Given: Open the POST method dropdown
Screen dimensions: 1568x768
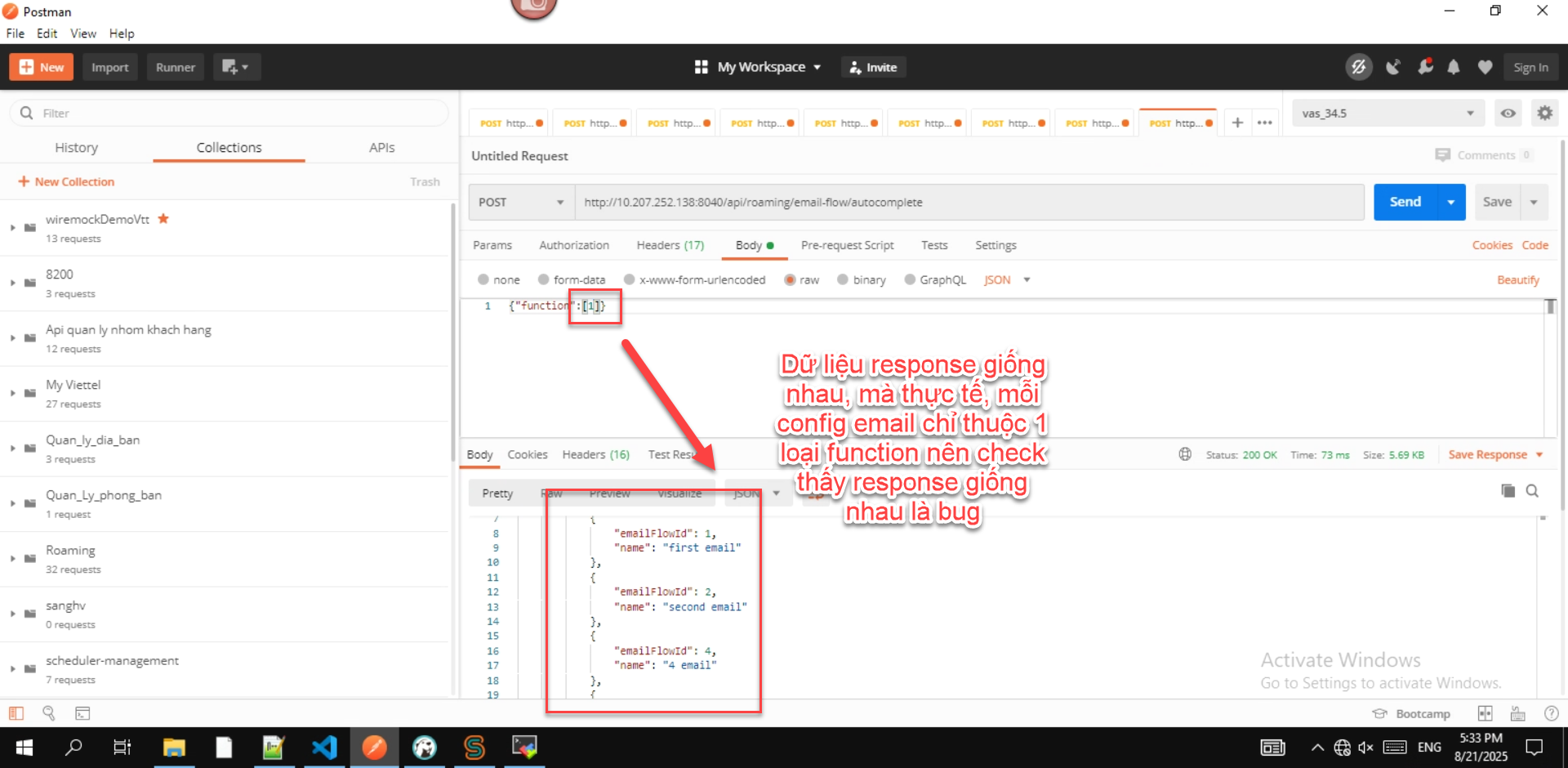Looking at the screenshot, I should (x=521, y=202).
